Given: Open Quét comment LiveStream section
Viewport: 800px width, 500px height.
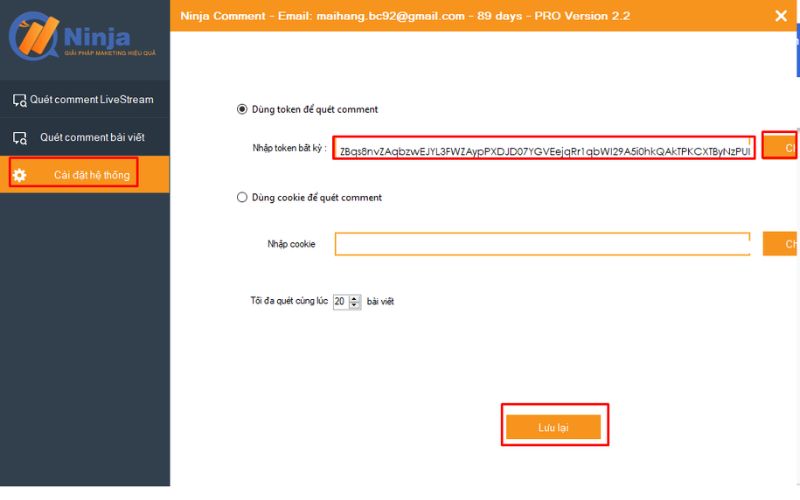Looking at the screenshot, I should [91, 100].
